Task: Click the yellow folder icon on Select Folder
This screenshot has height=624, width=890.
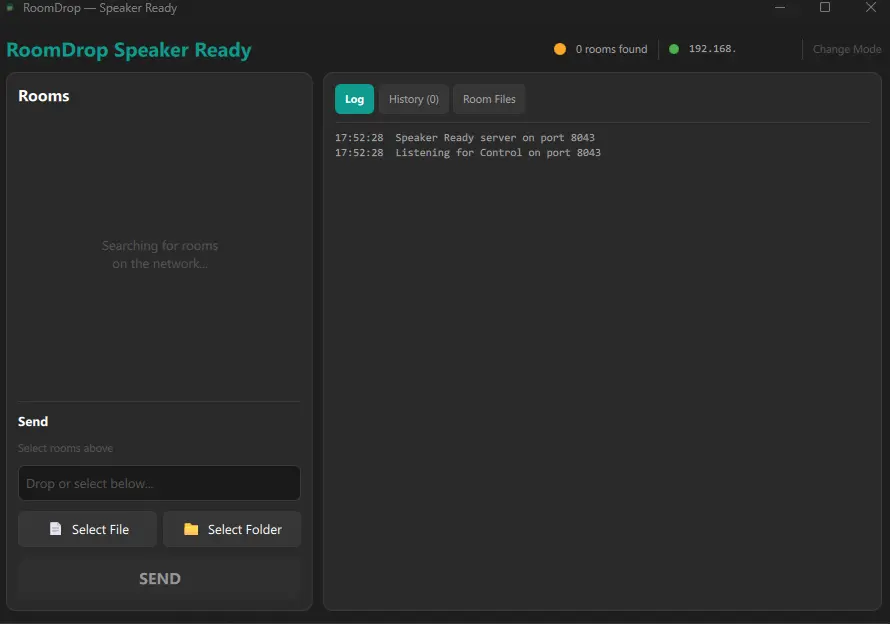Action: tap(191, 529)
